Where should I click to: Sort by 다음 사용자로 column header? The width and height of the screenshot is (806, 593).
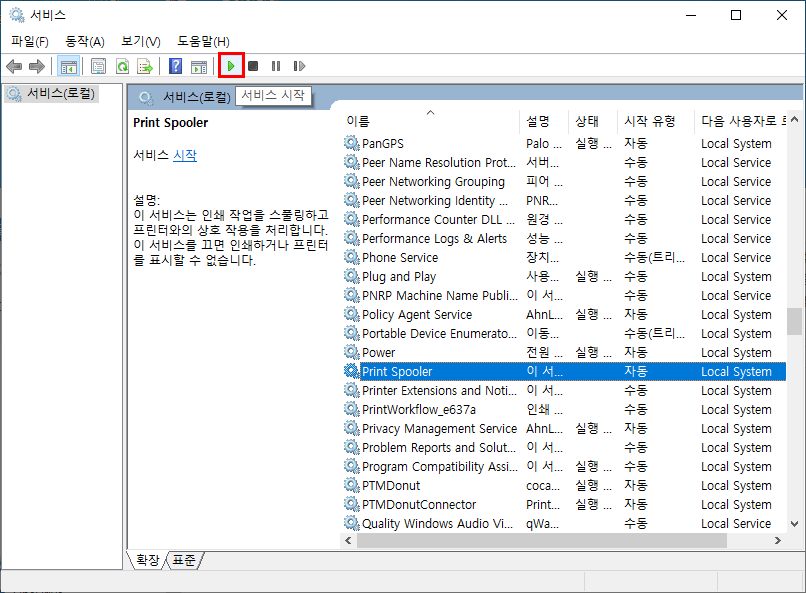[x=743, y=121]
